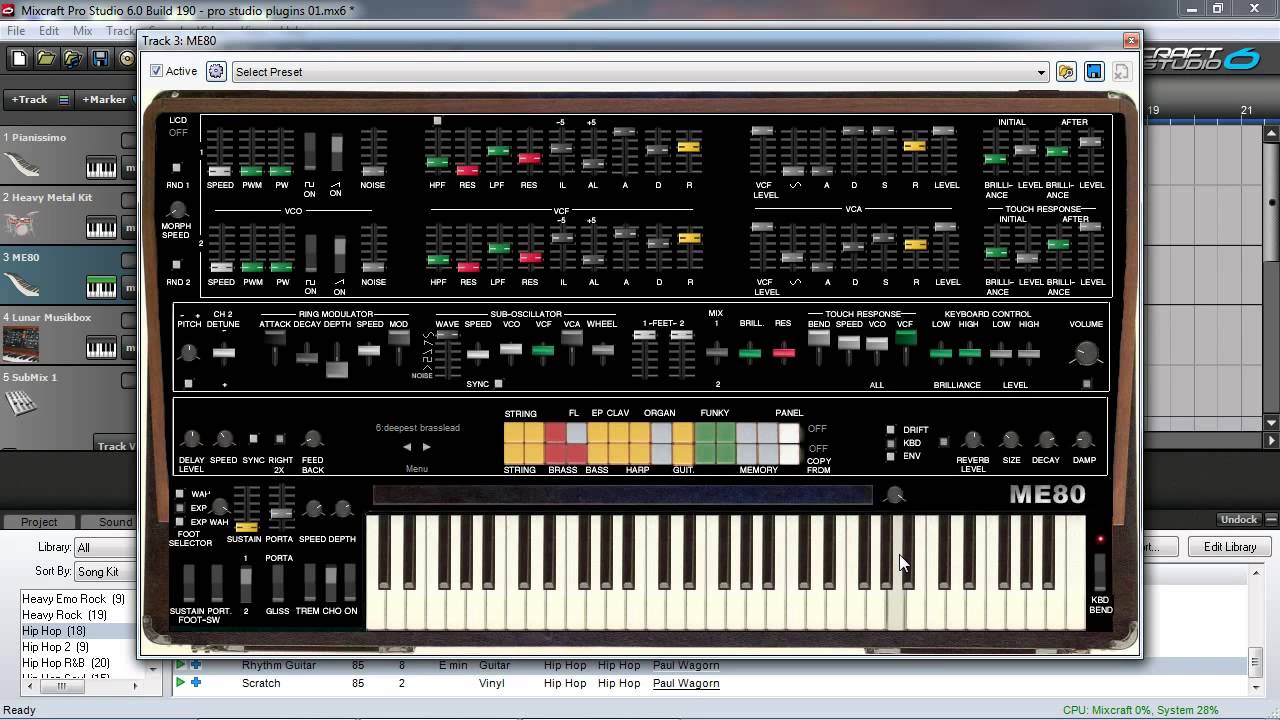1280x720 pixels.
Task: Click the preset folder icon beside the dropdown
Action: [1066, 72]
